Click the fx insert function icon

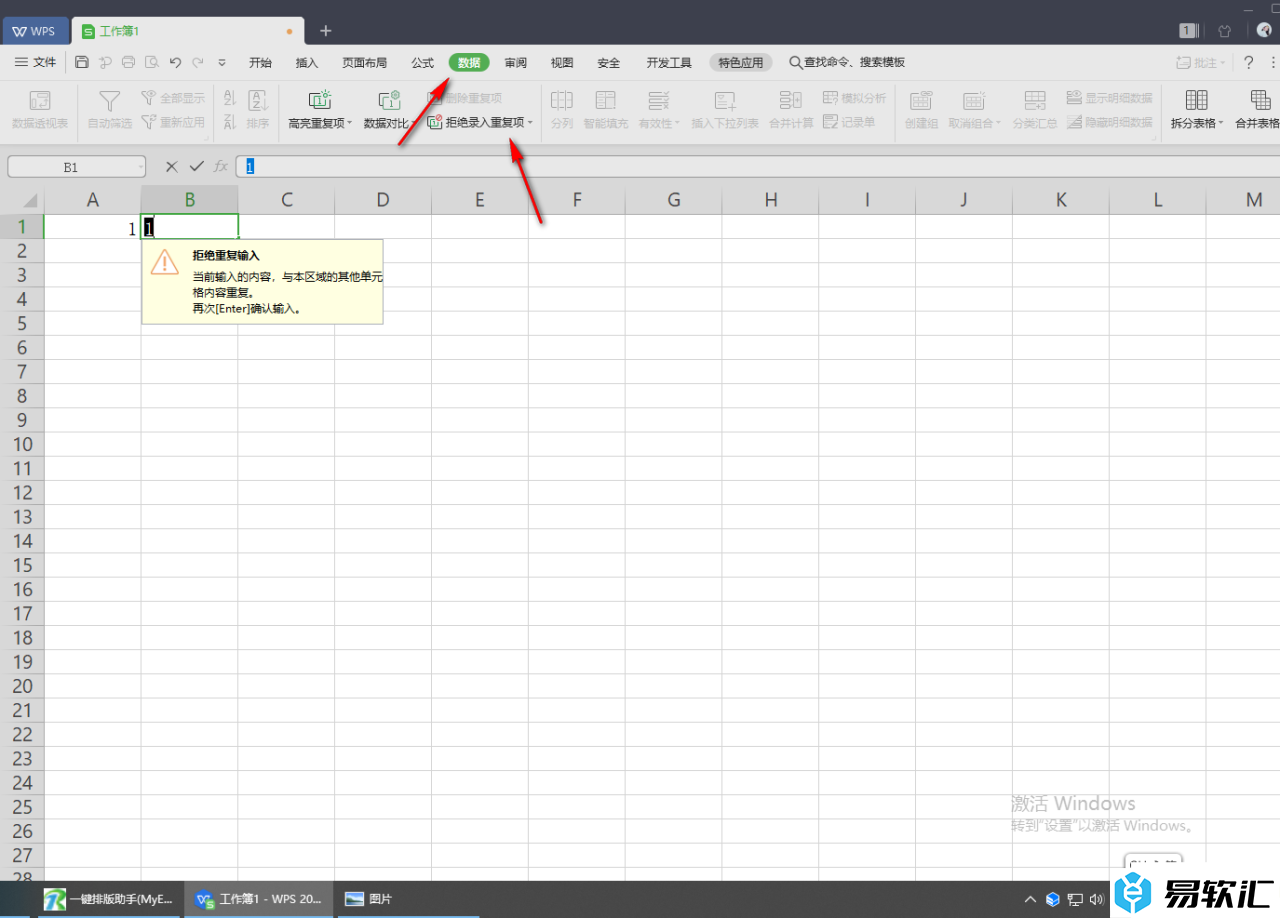(221, 166)
